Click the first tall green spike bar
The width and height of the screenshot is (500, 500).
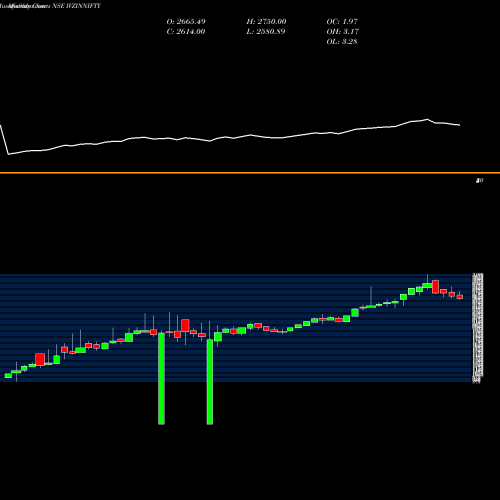pos(161,378)
